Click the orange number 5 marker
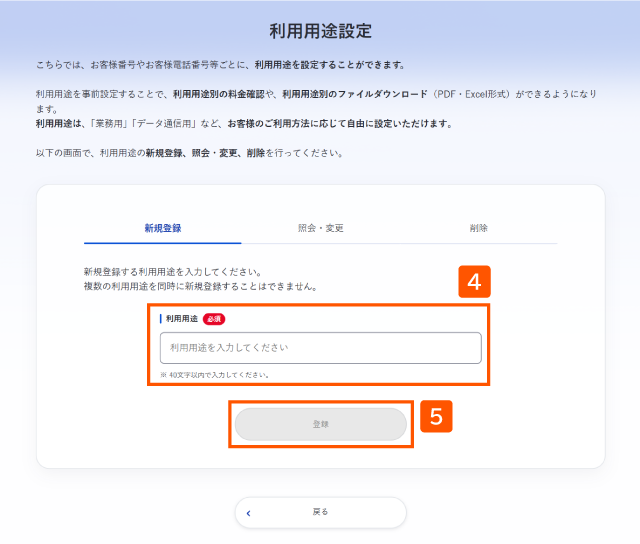 [x=436, y=416]
